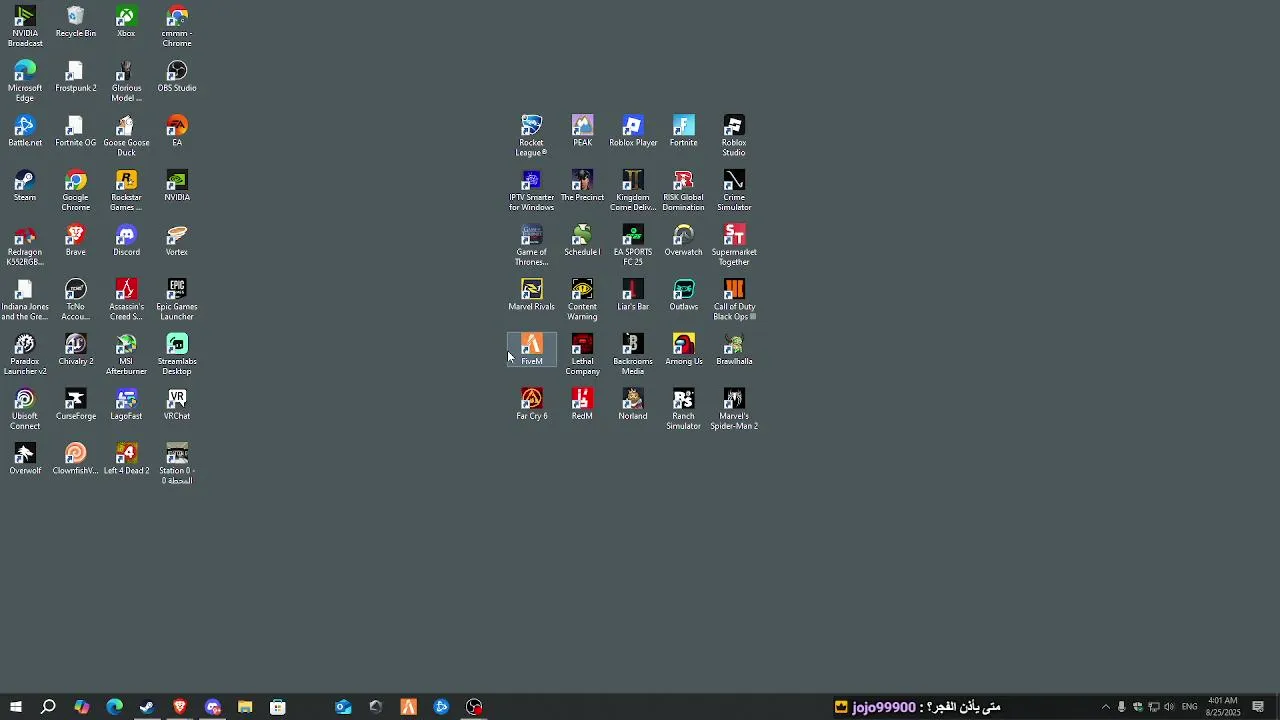Open taskbar Search
The width and height of the screenshot is (1280, 720).
48,707
